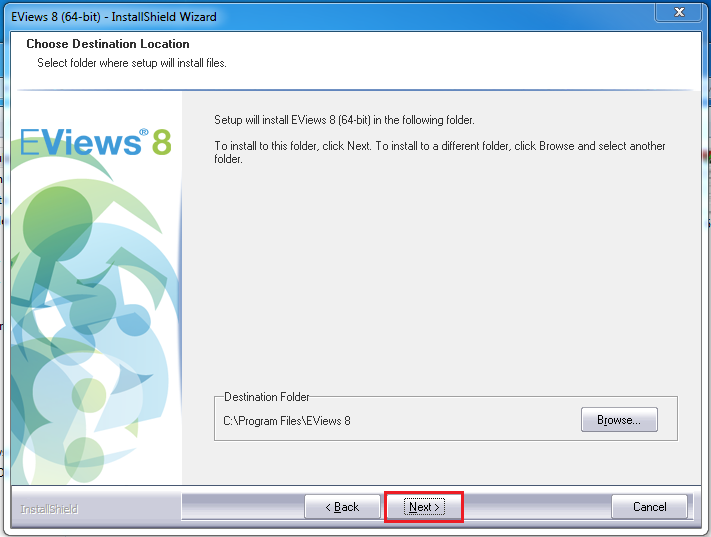Click the Destination Folder group label
Screen dimensions: 711x537
pos(267,397)
